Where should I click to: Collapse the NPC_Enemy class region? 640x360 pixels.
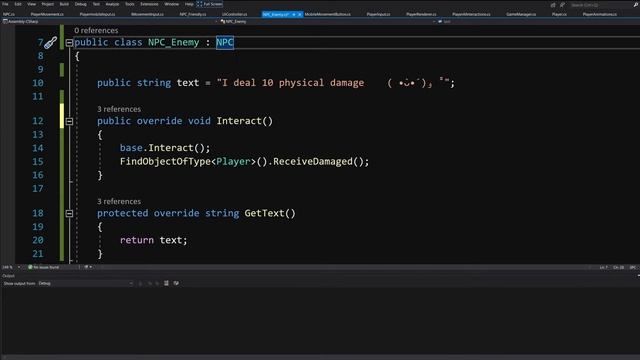pos(69,42)
